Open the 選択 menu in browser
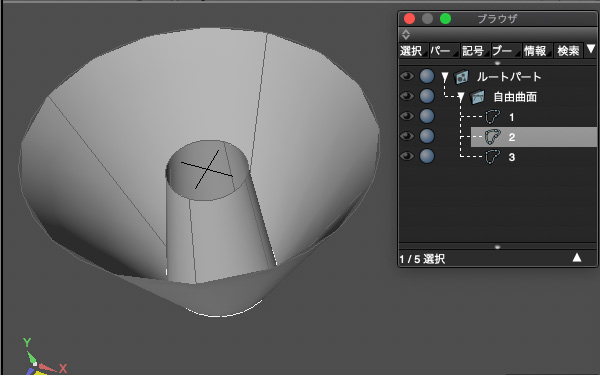This screenshot has height=375, width=600. pyautogui.click(x=413, y=51)
